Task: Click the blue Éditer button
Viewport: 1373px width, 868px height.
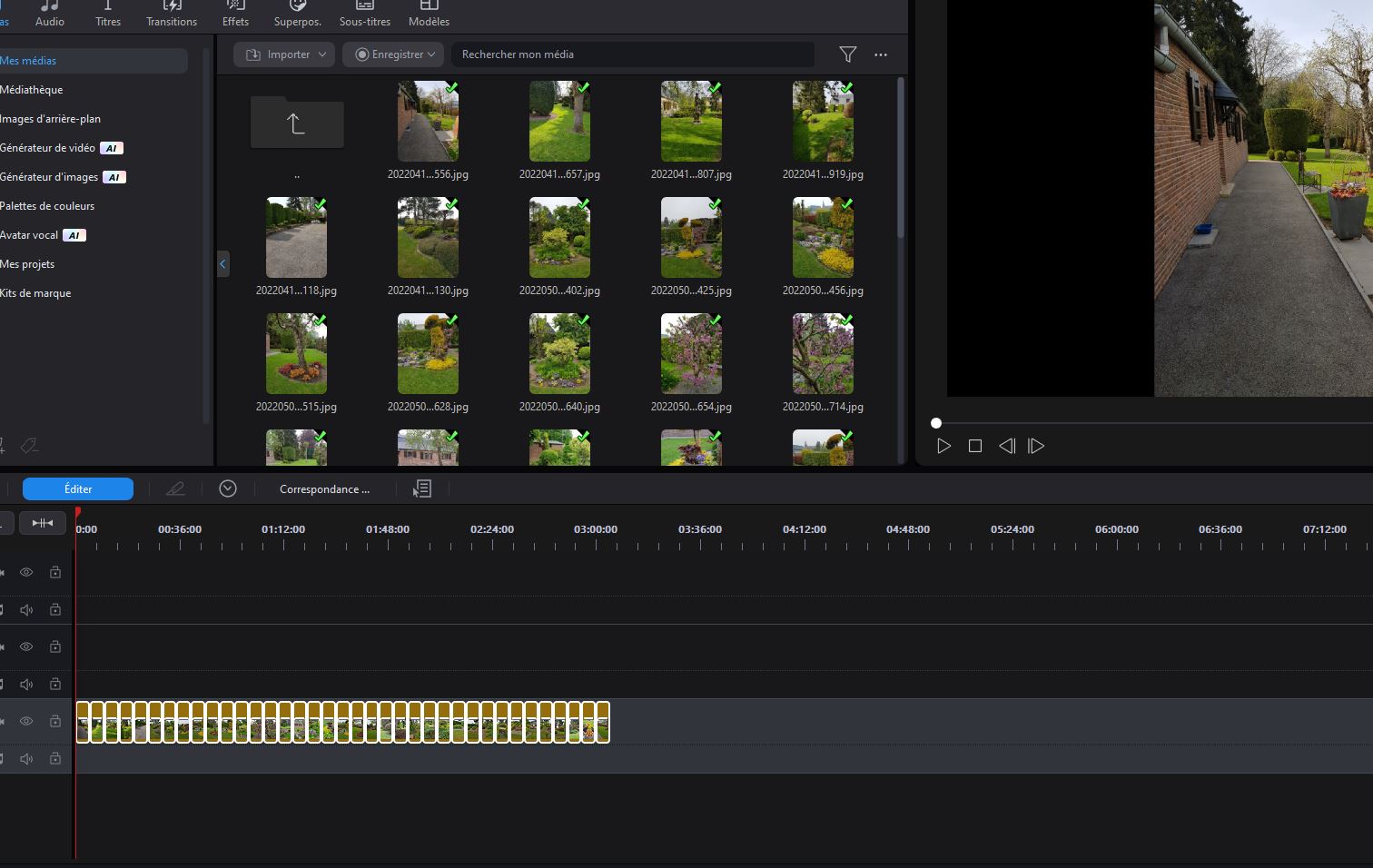Action: (x=78, y=488)
